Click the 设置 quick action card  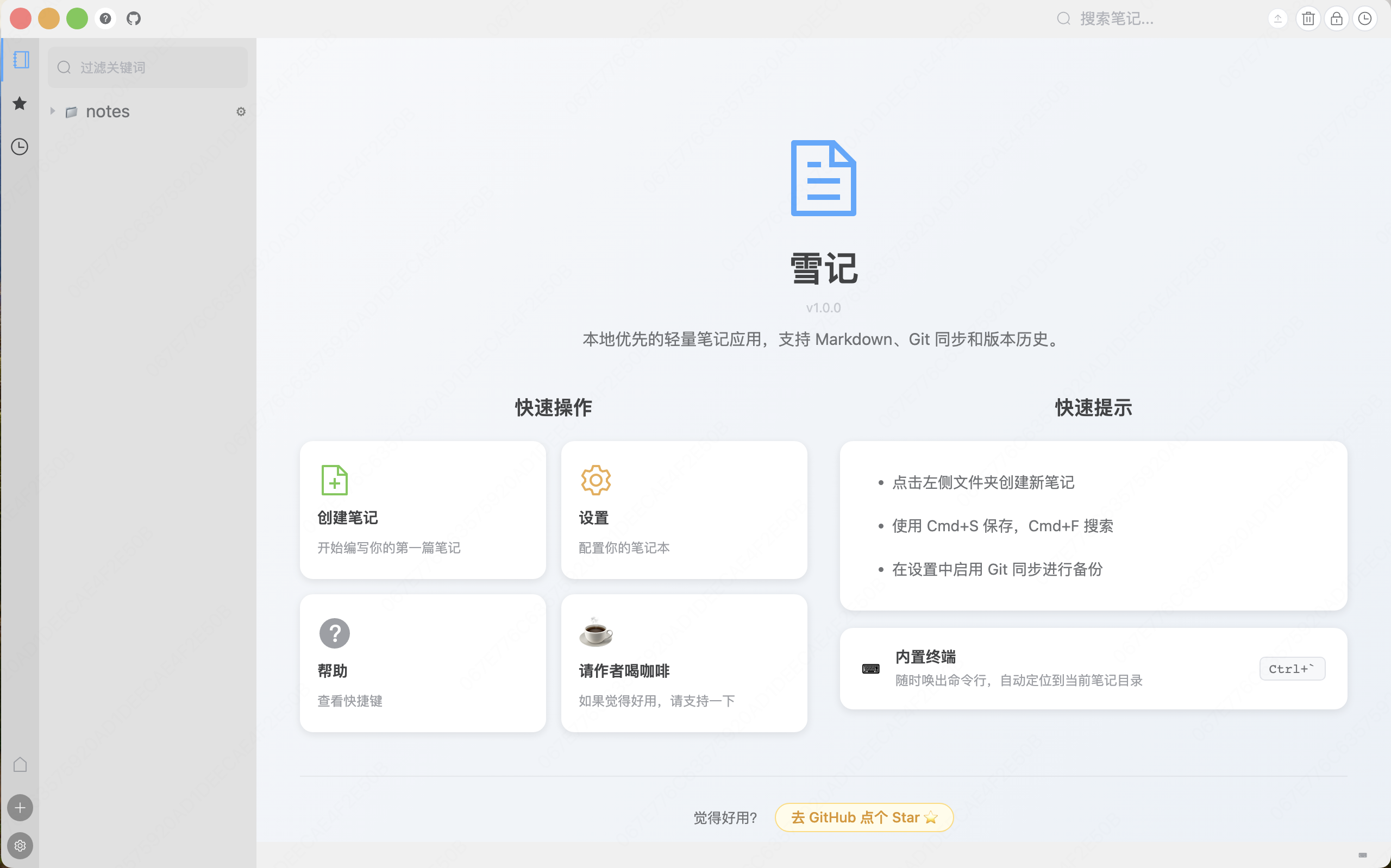pyautogui.click(x=684, y=510)
